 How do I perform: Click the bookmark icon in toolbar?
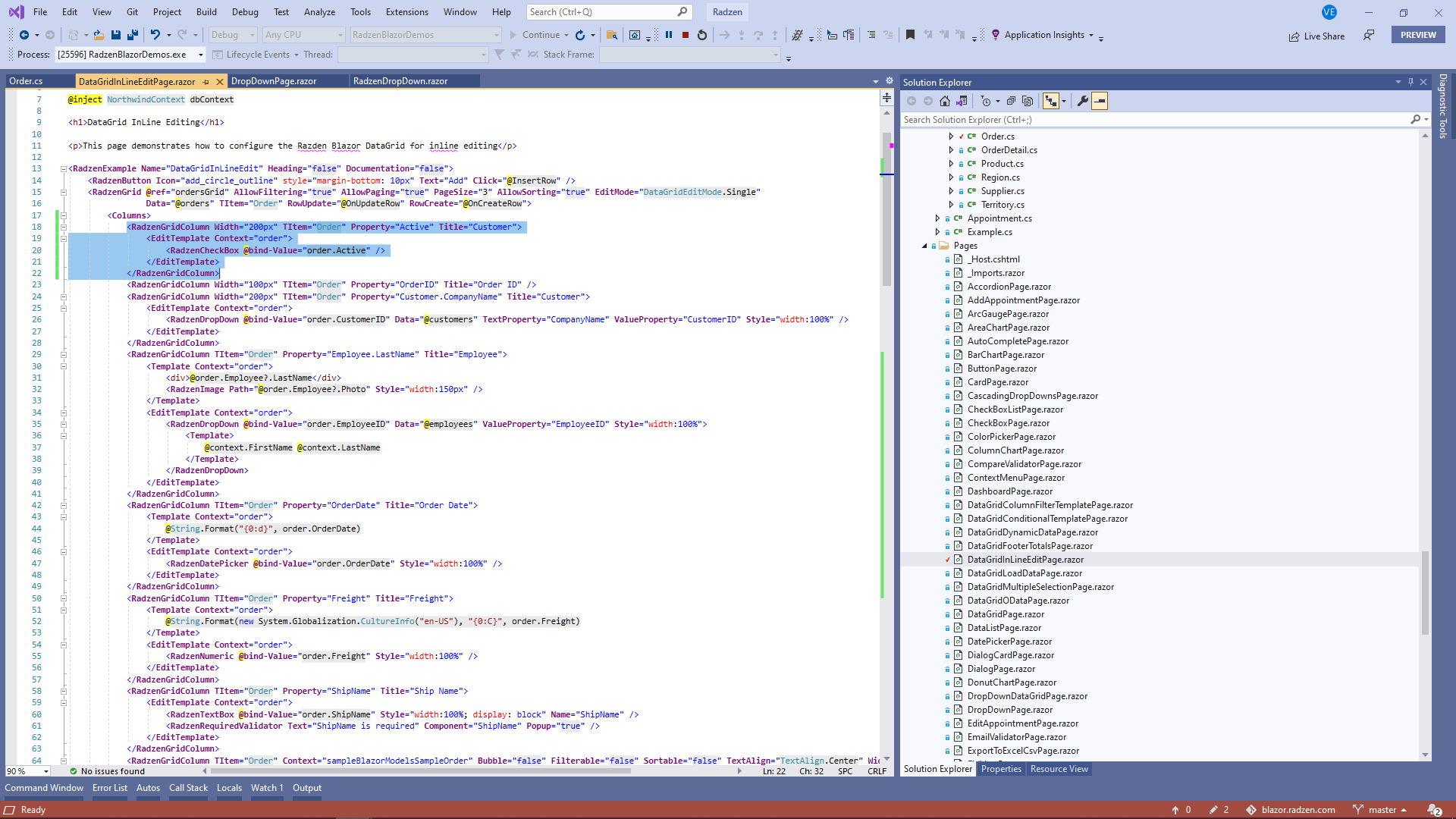click(x=910, y=35)
